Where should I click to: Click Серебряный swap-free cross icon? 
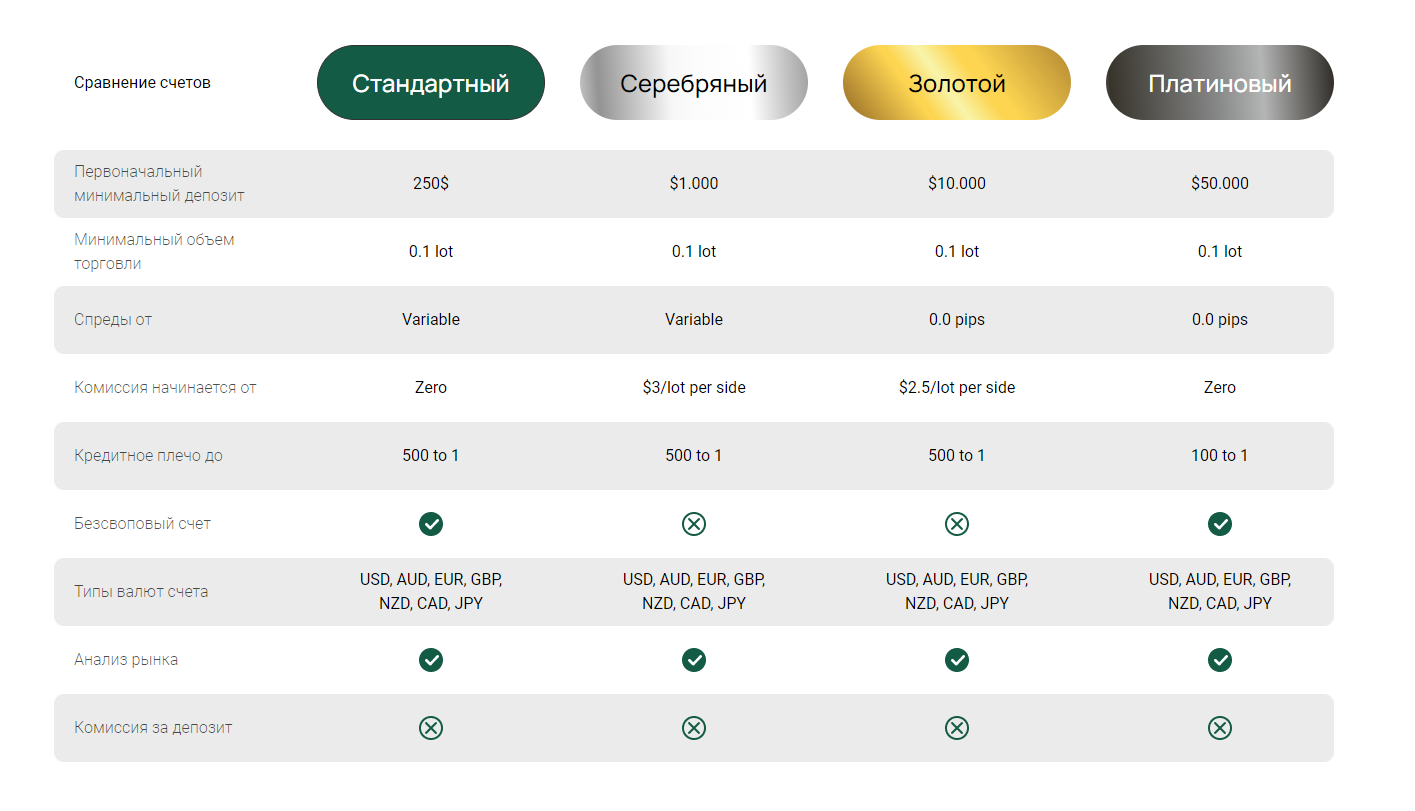[694, 524]
